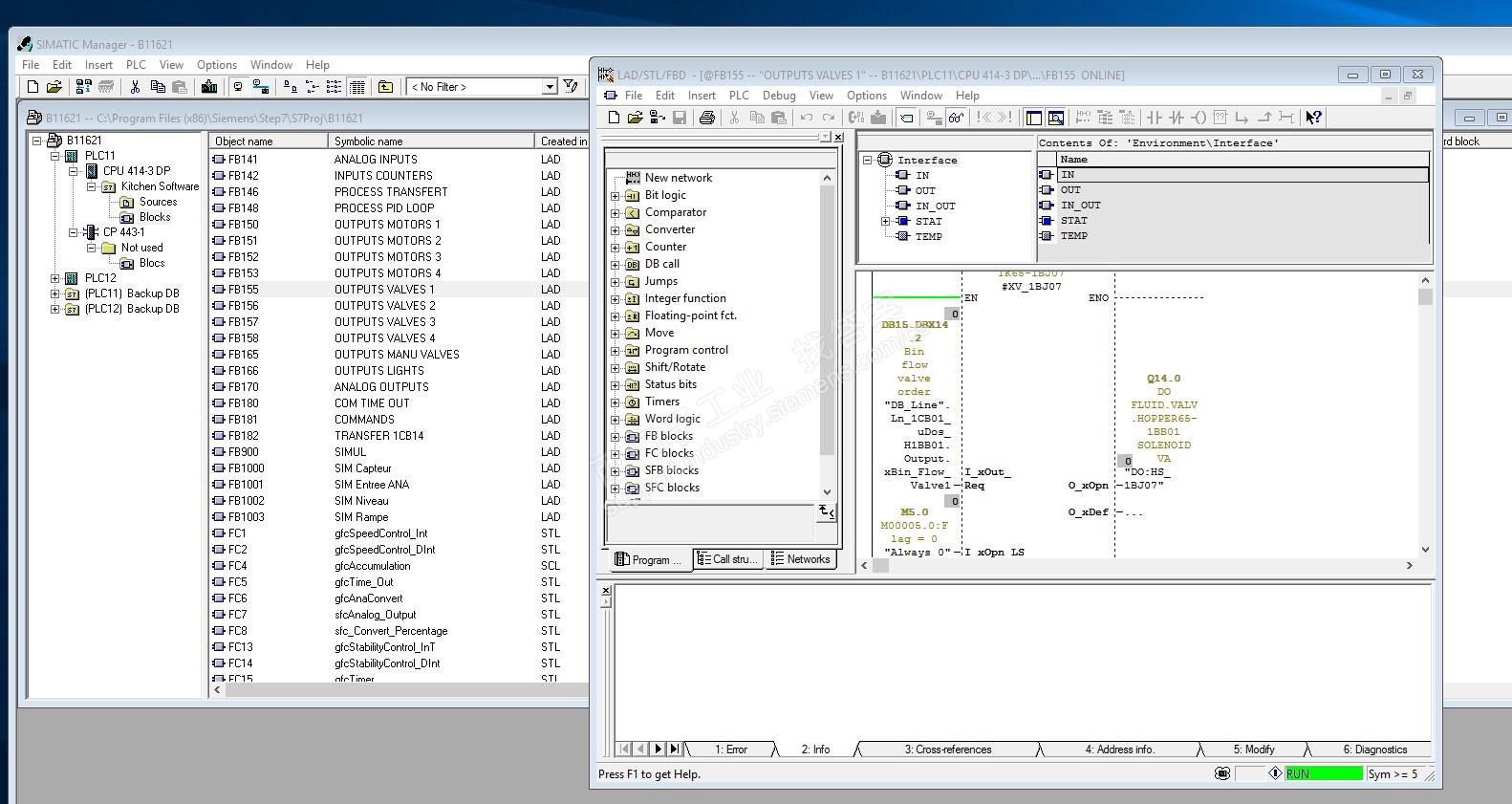Toggle Details panel button in LAD toolbar
The height and width of the screenshot is (804, 1512).
tap(1056, 118)
